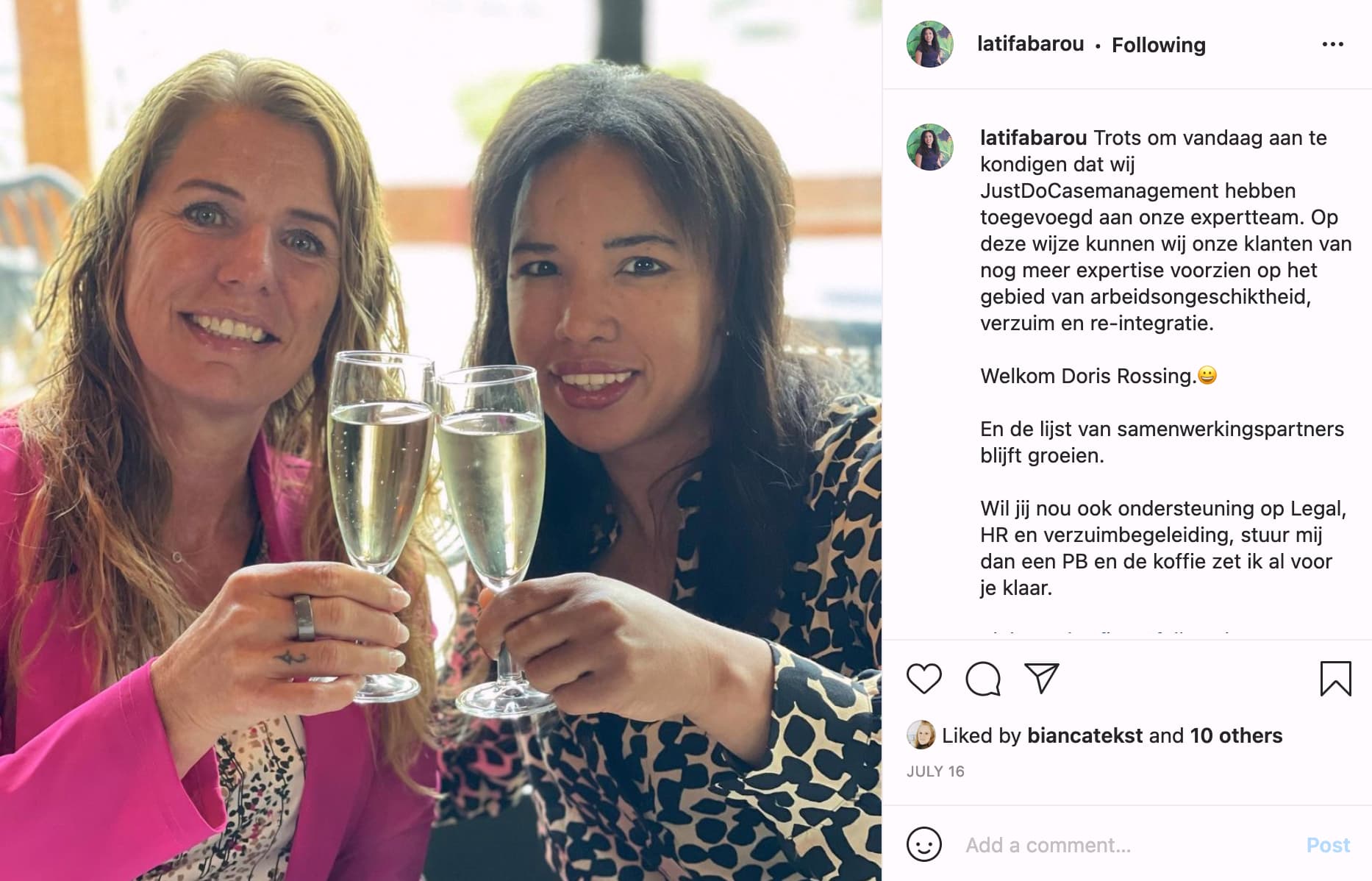Open biancatekst small liker avatar

click(921, 735)
